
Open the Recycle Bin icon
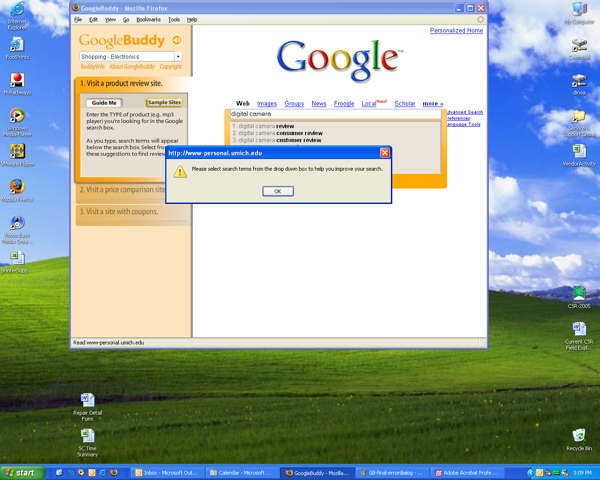pyautogui.click(x=579, y=436)
